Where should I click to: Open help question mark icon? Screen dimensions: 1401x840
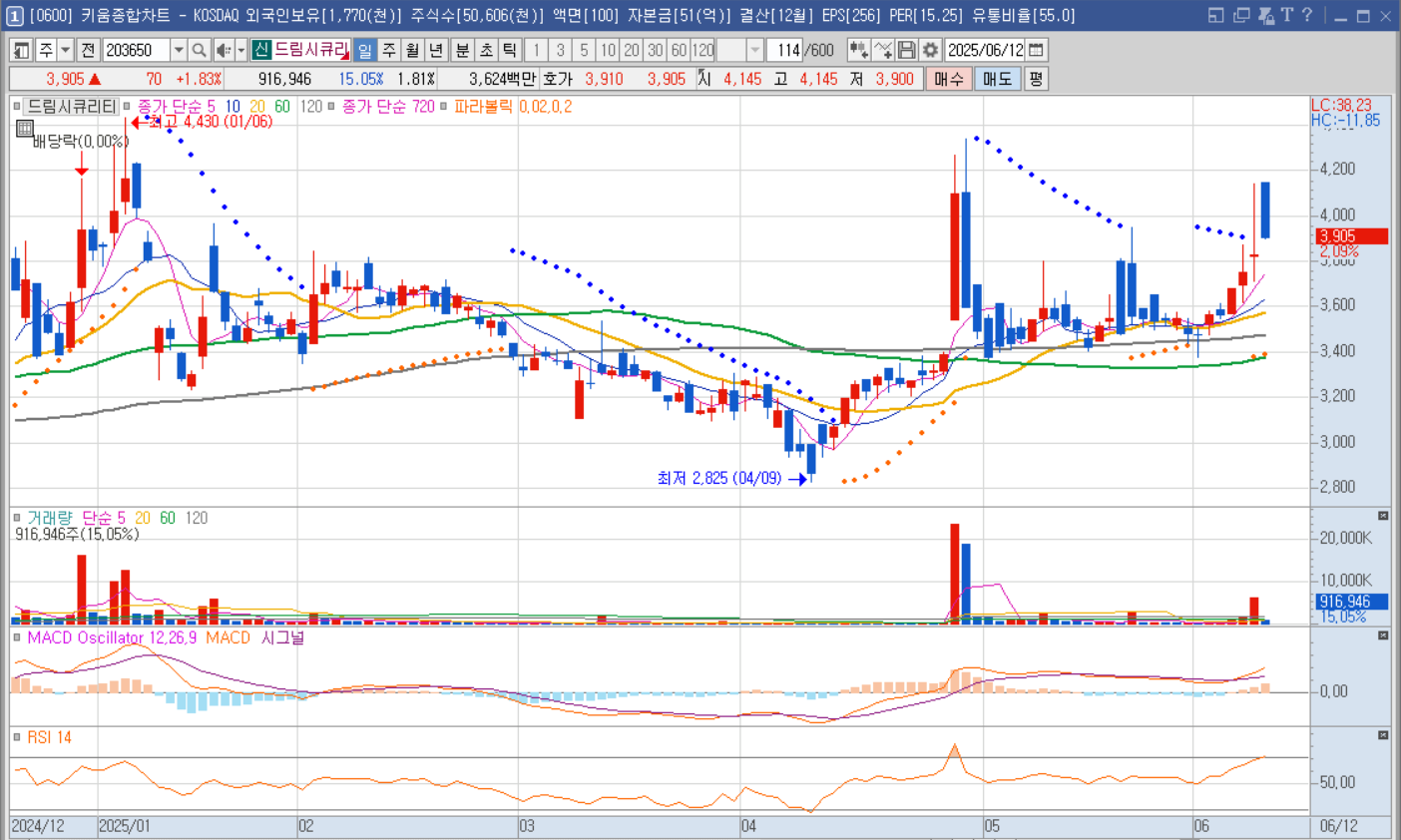pyautogui.click(x=1307, y=15)
